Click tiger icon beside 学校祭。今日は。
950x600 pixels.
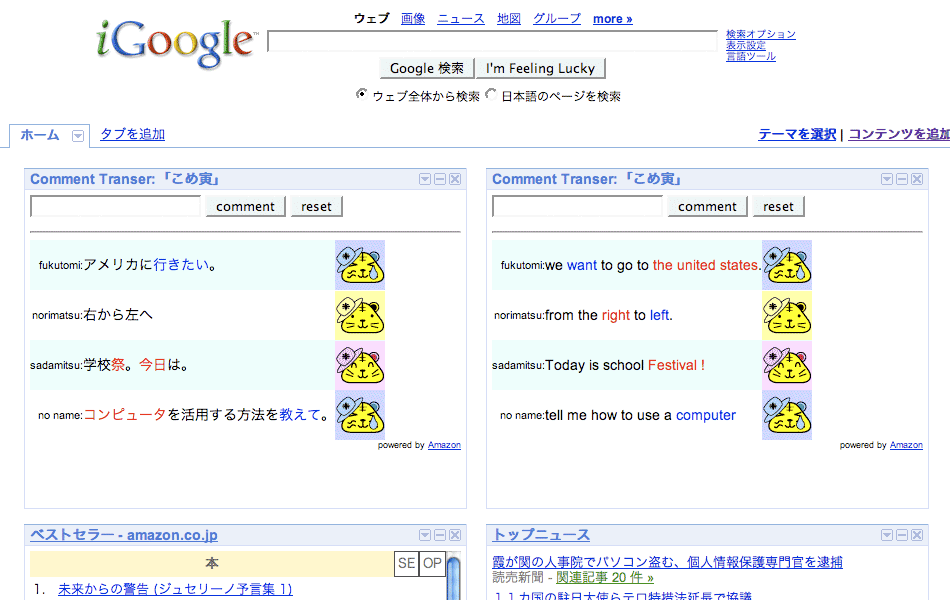tap(360, 365)
